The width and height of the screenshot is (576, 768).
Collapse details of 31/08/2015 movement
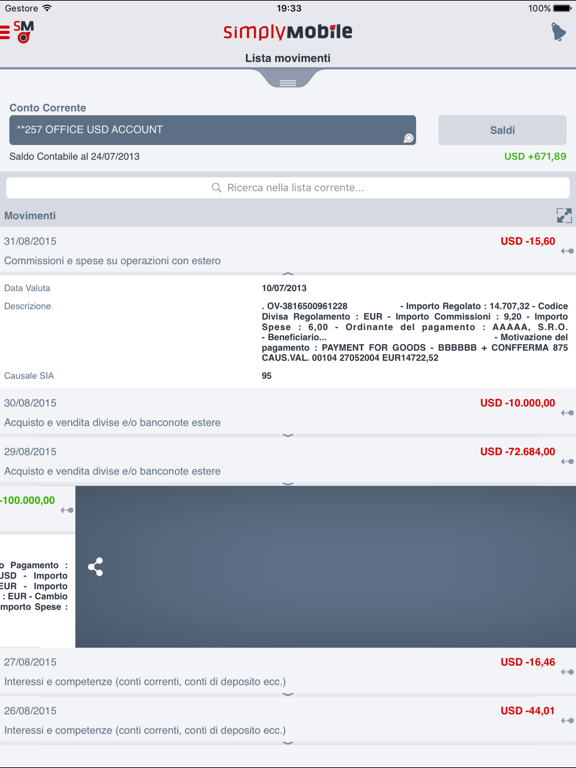[288, 273]
